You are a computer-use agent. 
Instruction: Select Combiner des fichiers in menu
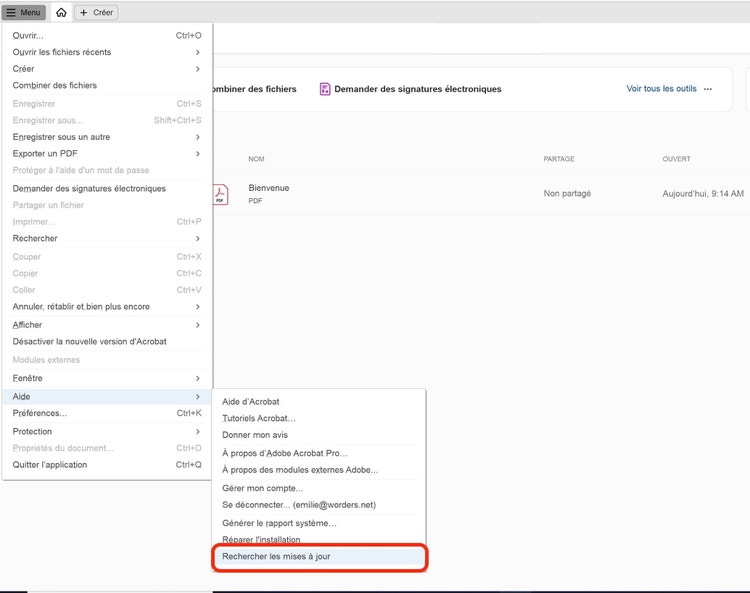[x=55, y=86]
